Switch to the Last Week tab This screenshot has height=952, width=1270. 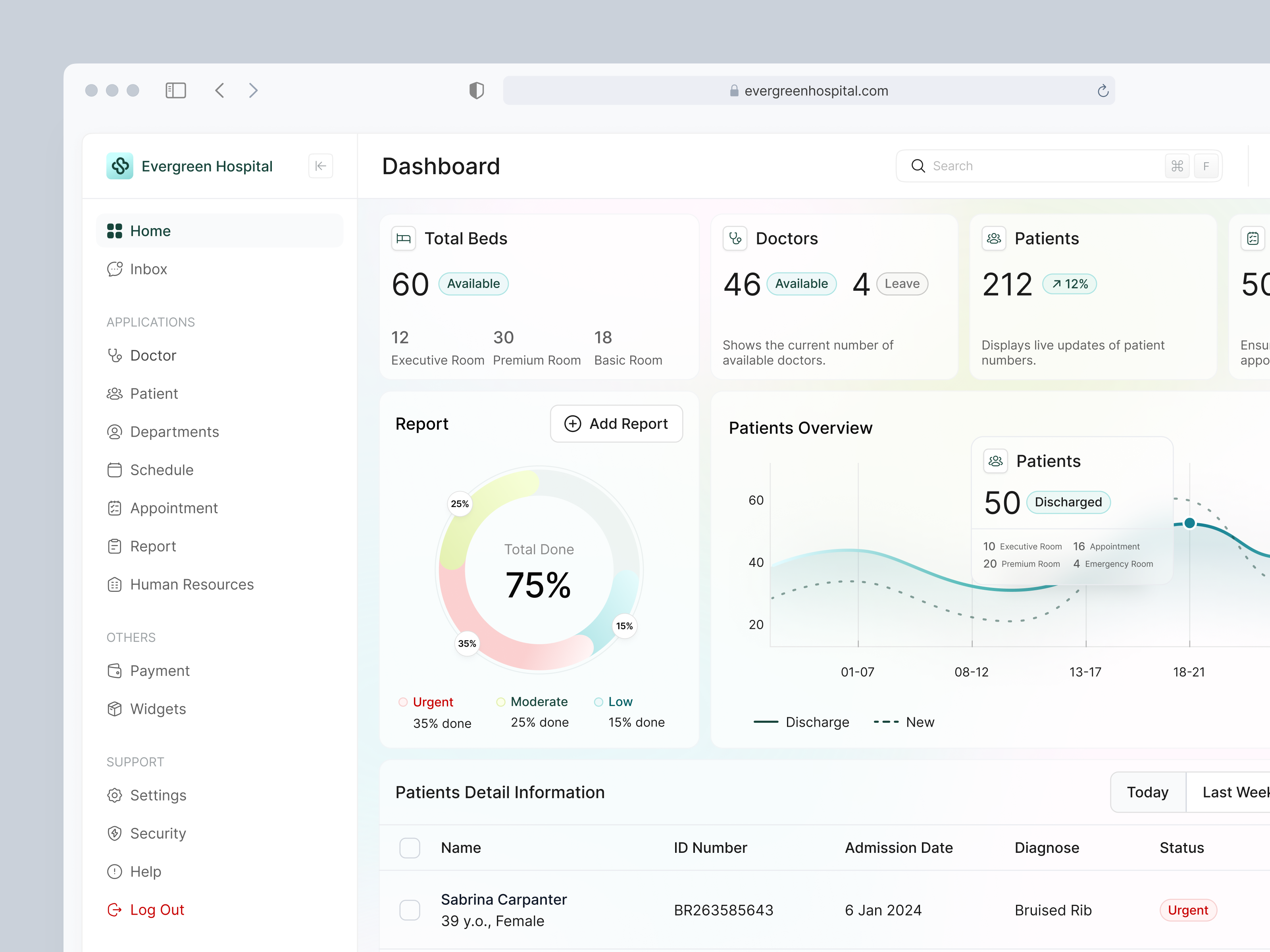(x=1234, y=792)
